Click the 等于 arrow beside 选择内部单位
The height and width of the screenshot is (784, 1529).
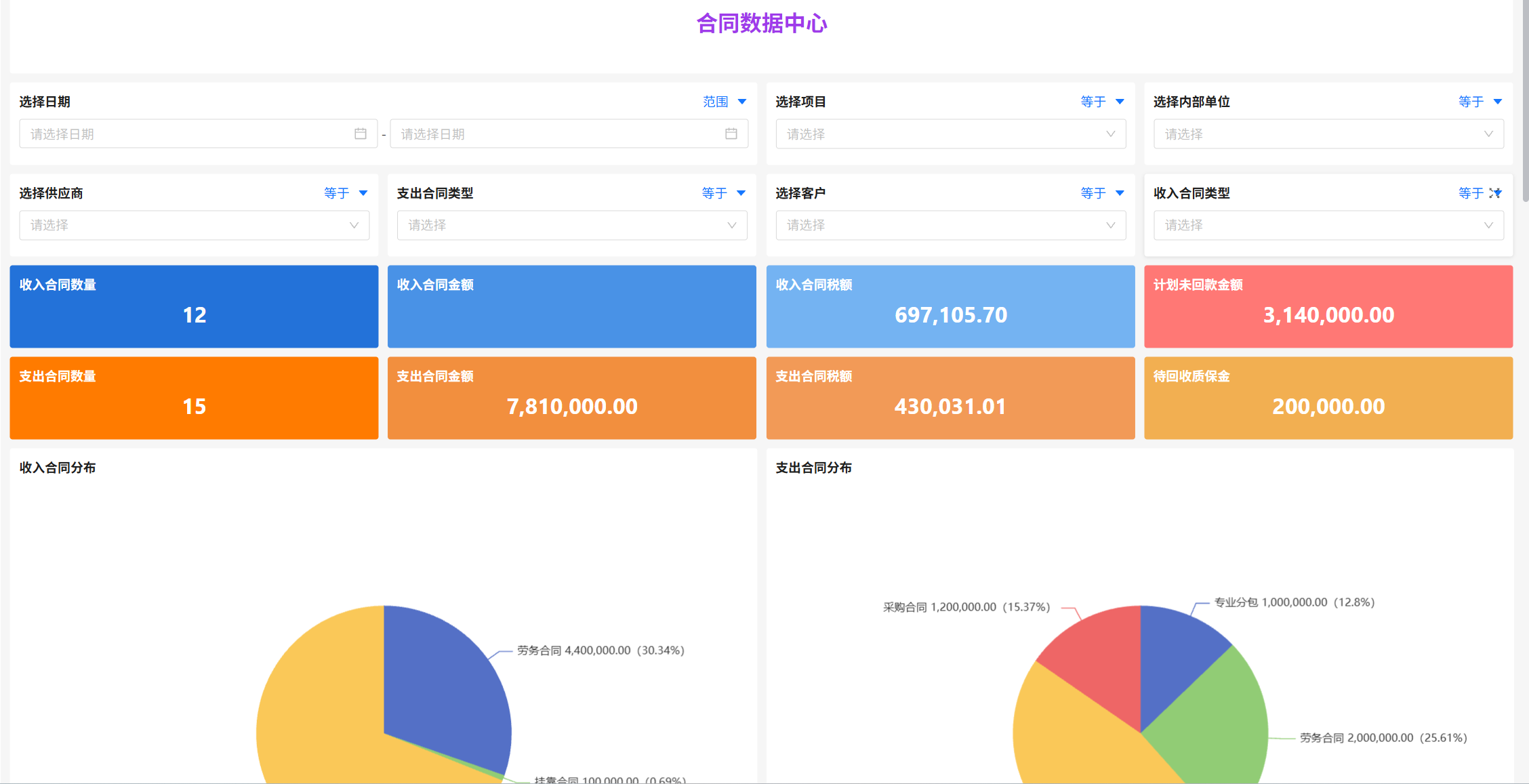1498,102
